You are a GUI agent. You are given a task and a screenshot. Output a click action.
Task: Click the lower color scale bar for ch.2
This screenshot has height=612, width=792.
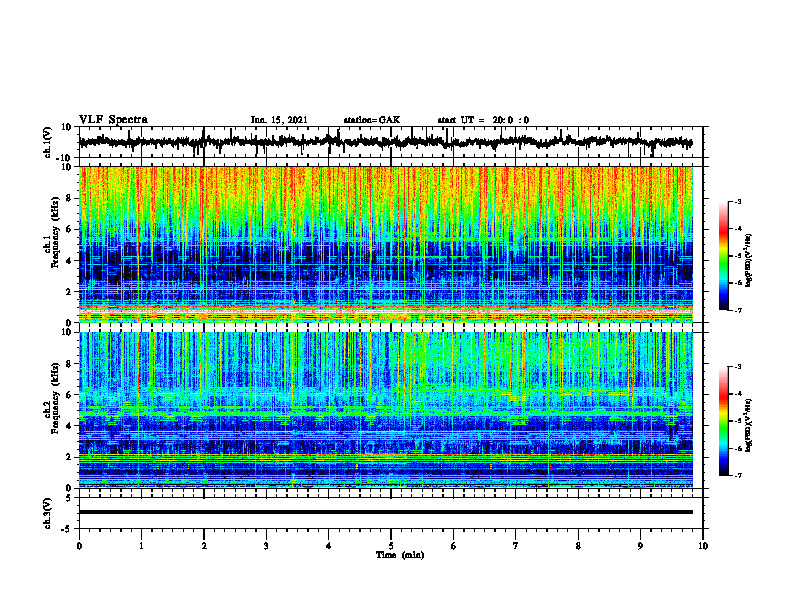click(x=724, y=421)
